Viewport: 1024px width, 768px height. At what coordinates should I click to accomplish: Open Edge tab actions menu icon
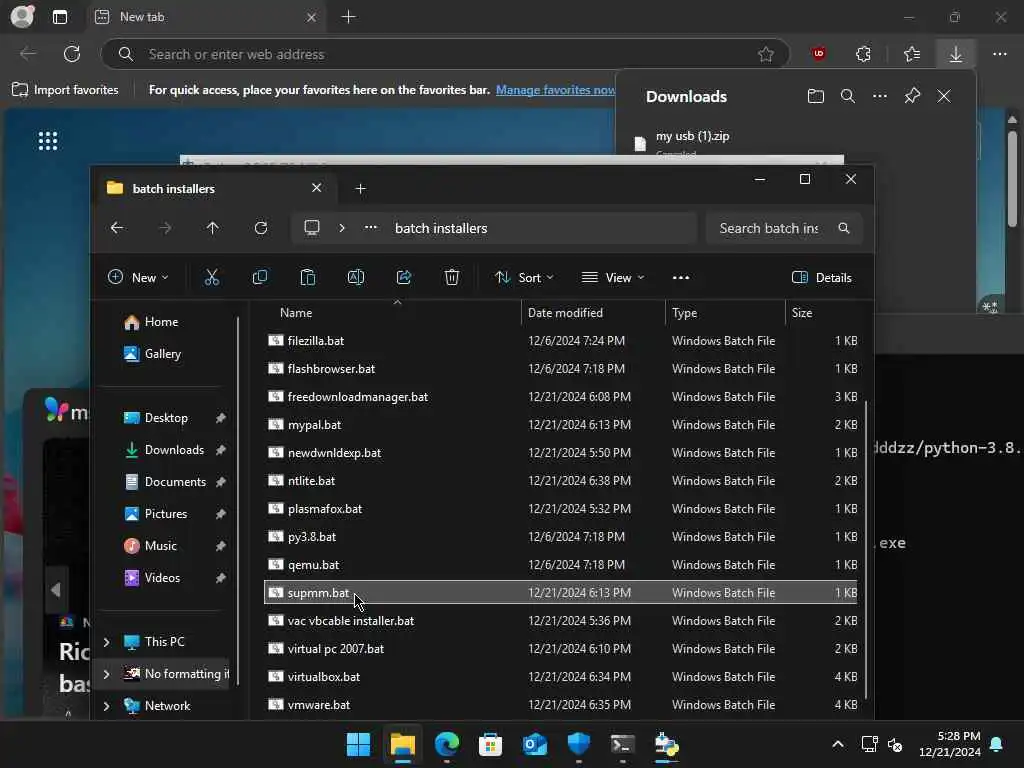(60, 17)
